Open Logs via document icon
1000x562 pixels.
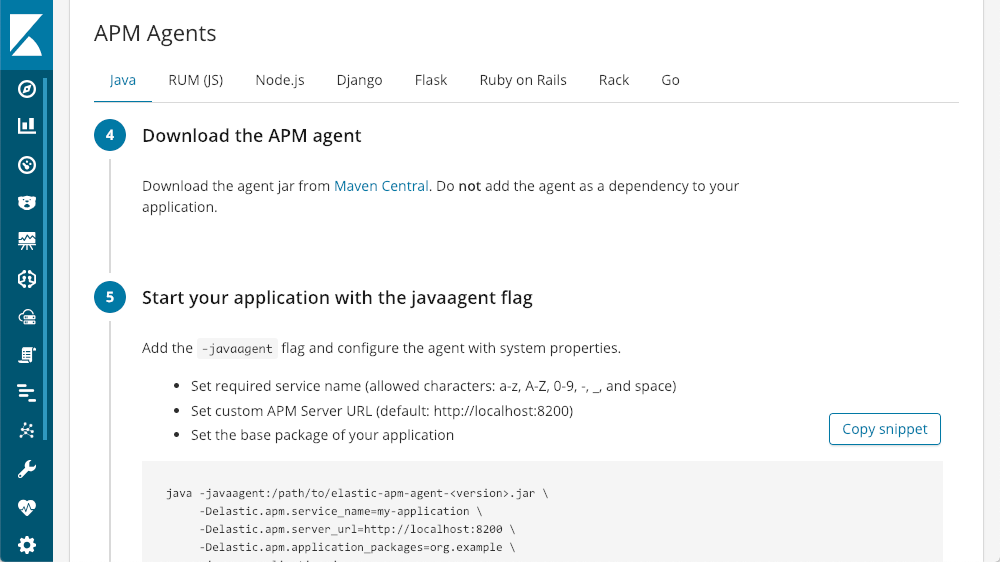click(26, 355)
